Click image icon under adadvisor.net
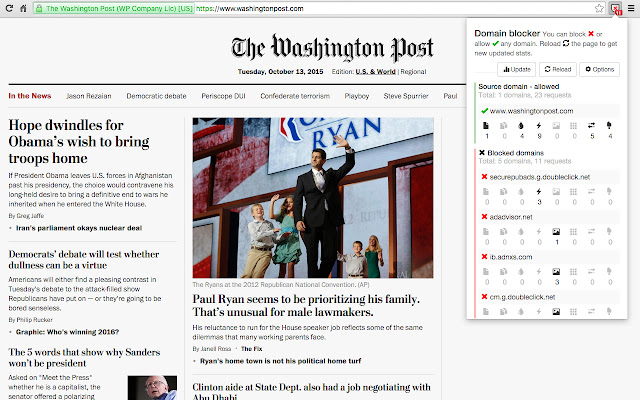The image size is (640, 400). click(556, 231)
